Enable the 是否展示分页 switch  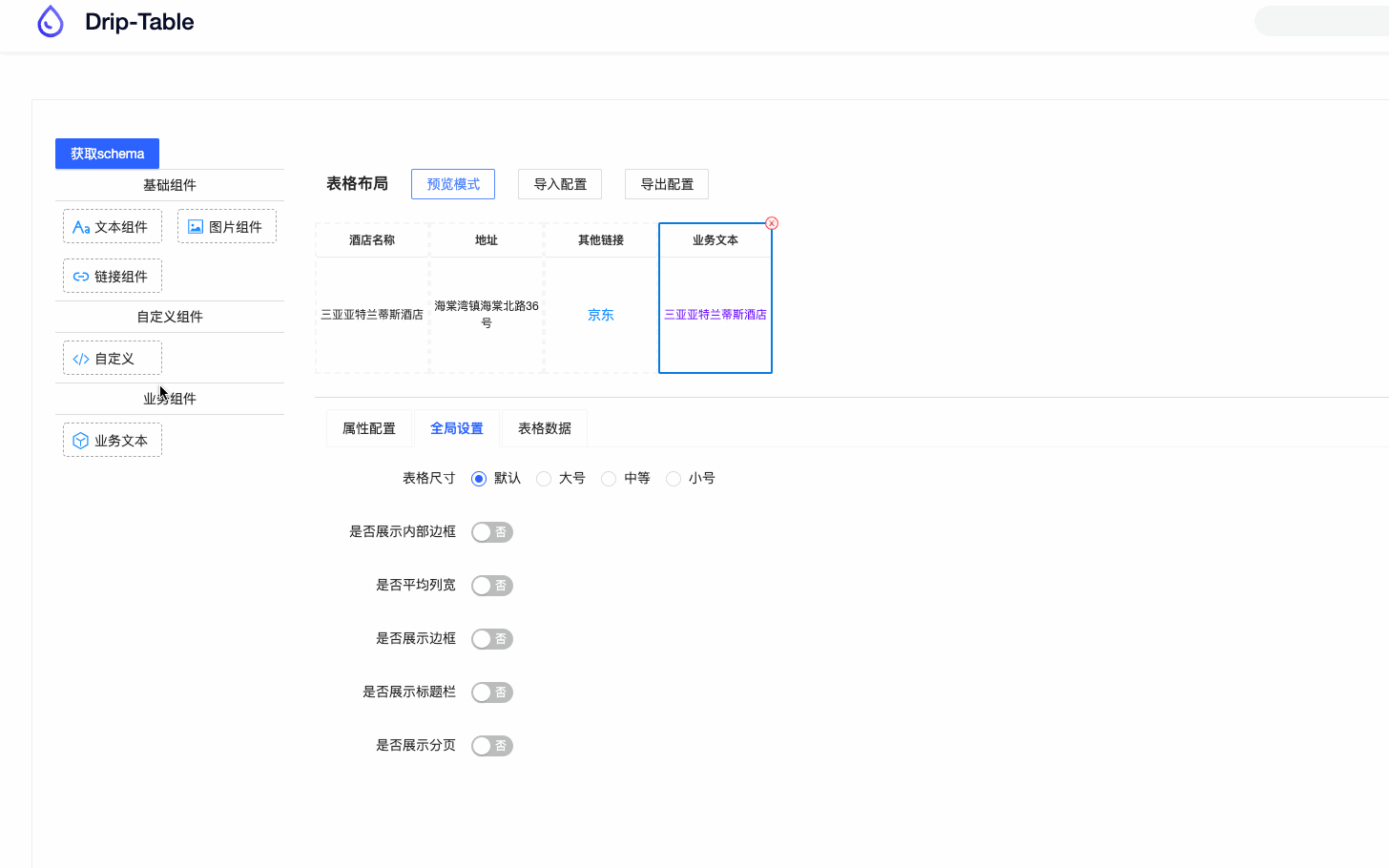[x=491, y=745]
